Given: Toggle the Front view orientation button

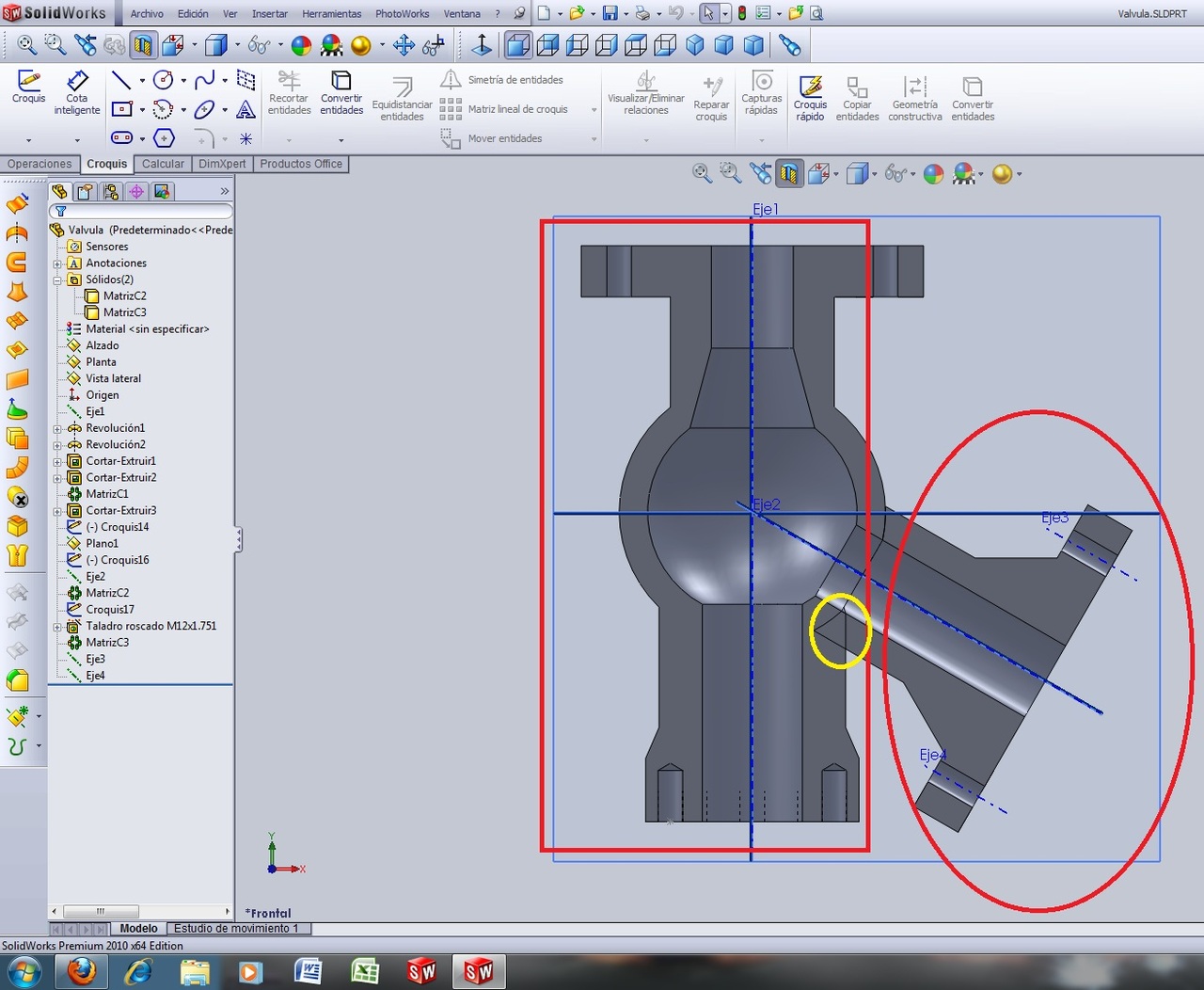Looking at the screenshot, I should click(x=518, y=44).
